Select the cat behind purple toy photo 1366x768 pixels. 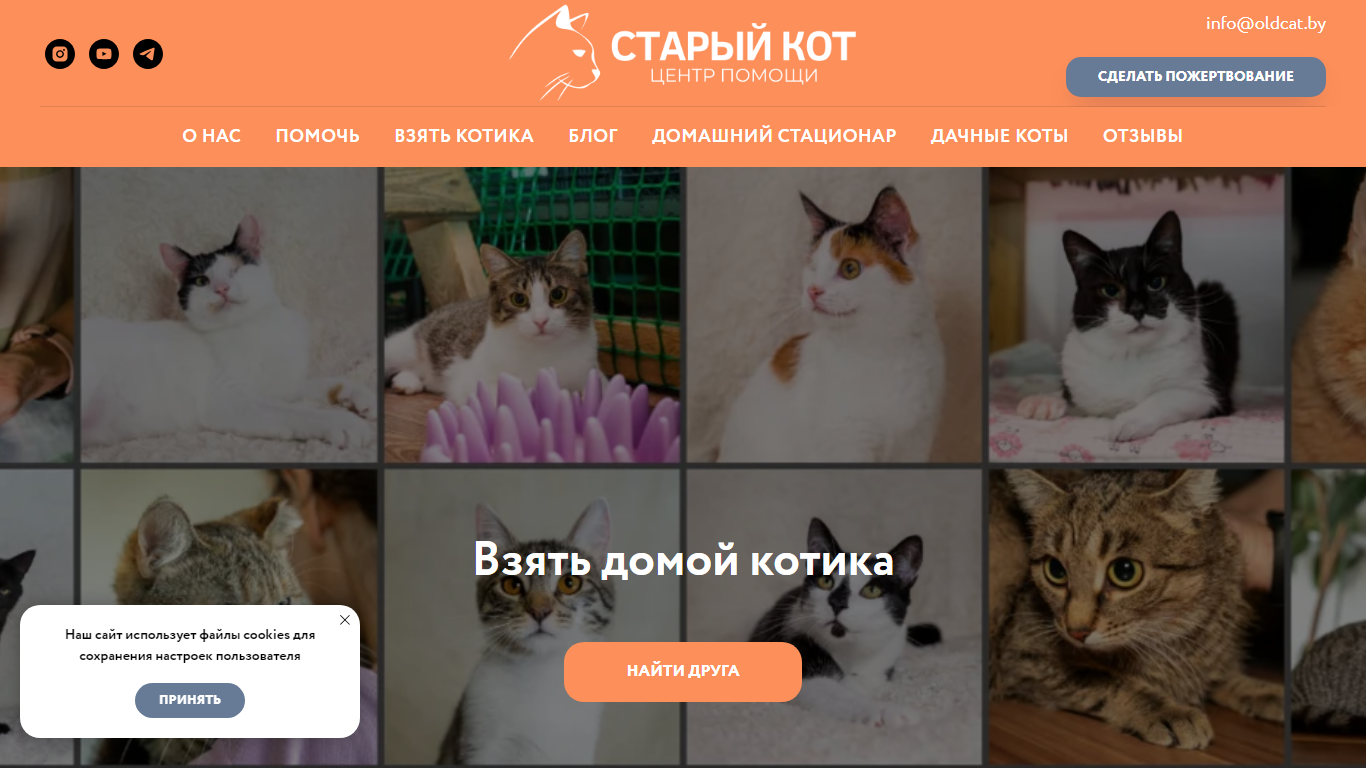[532, 314]
